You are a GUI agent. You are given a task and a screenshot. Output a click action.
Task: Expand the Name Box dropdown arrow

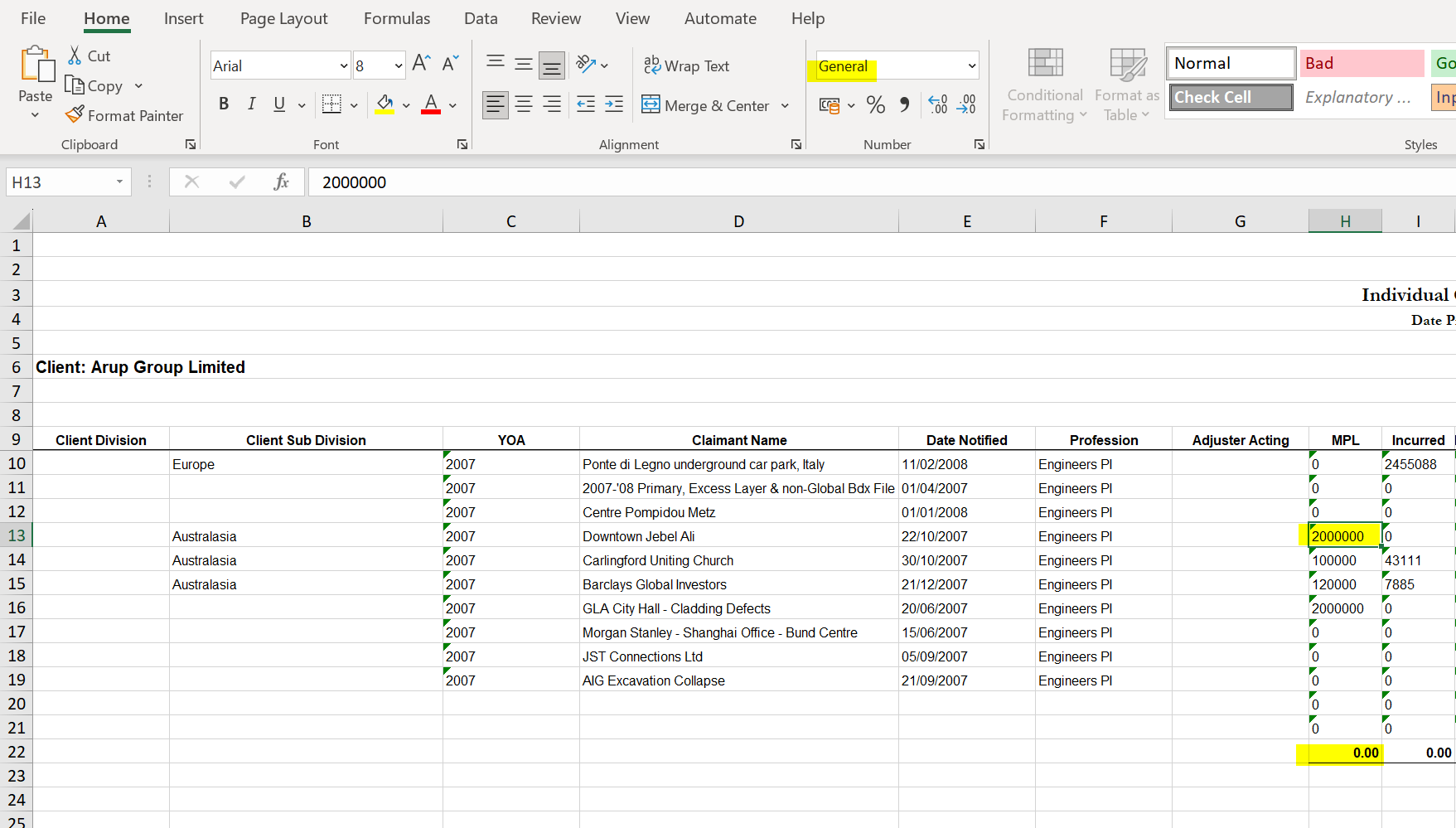click(x=119, y=182)
